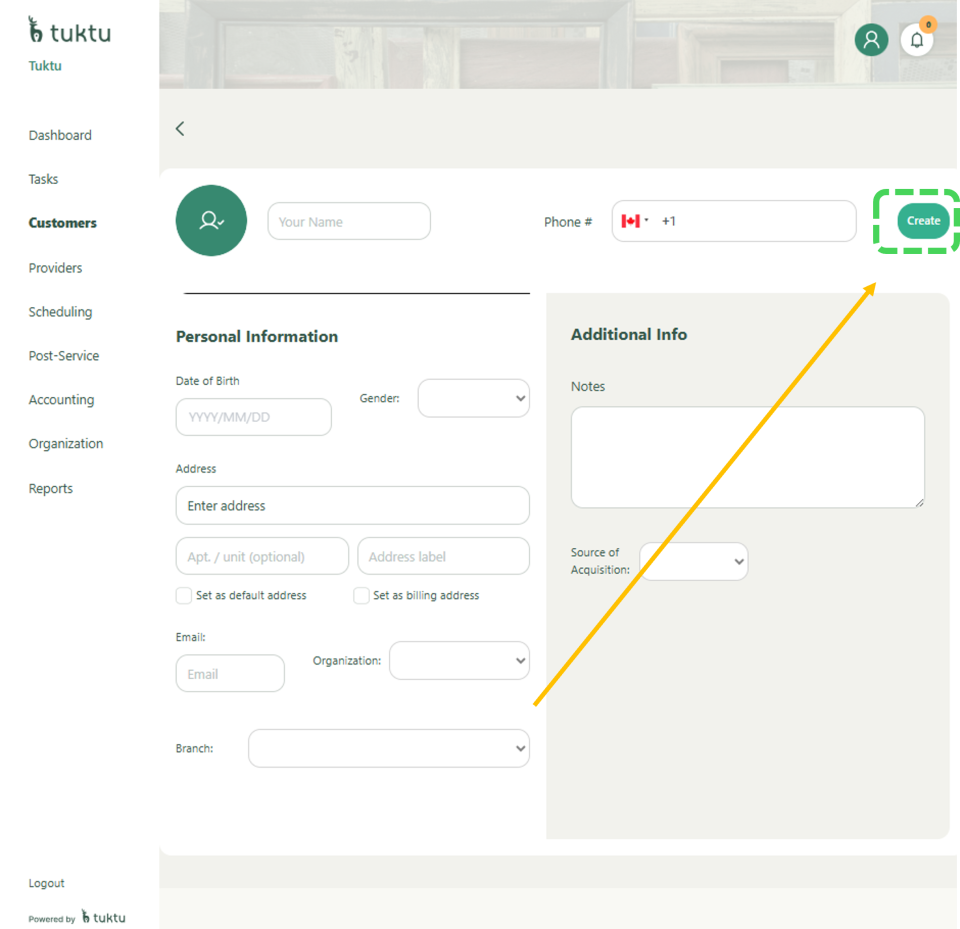Click the Notes text area
The width and height of the screenshot is (960, 929).
point(747,457)
